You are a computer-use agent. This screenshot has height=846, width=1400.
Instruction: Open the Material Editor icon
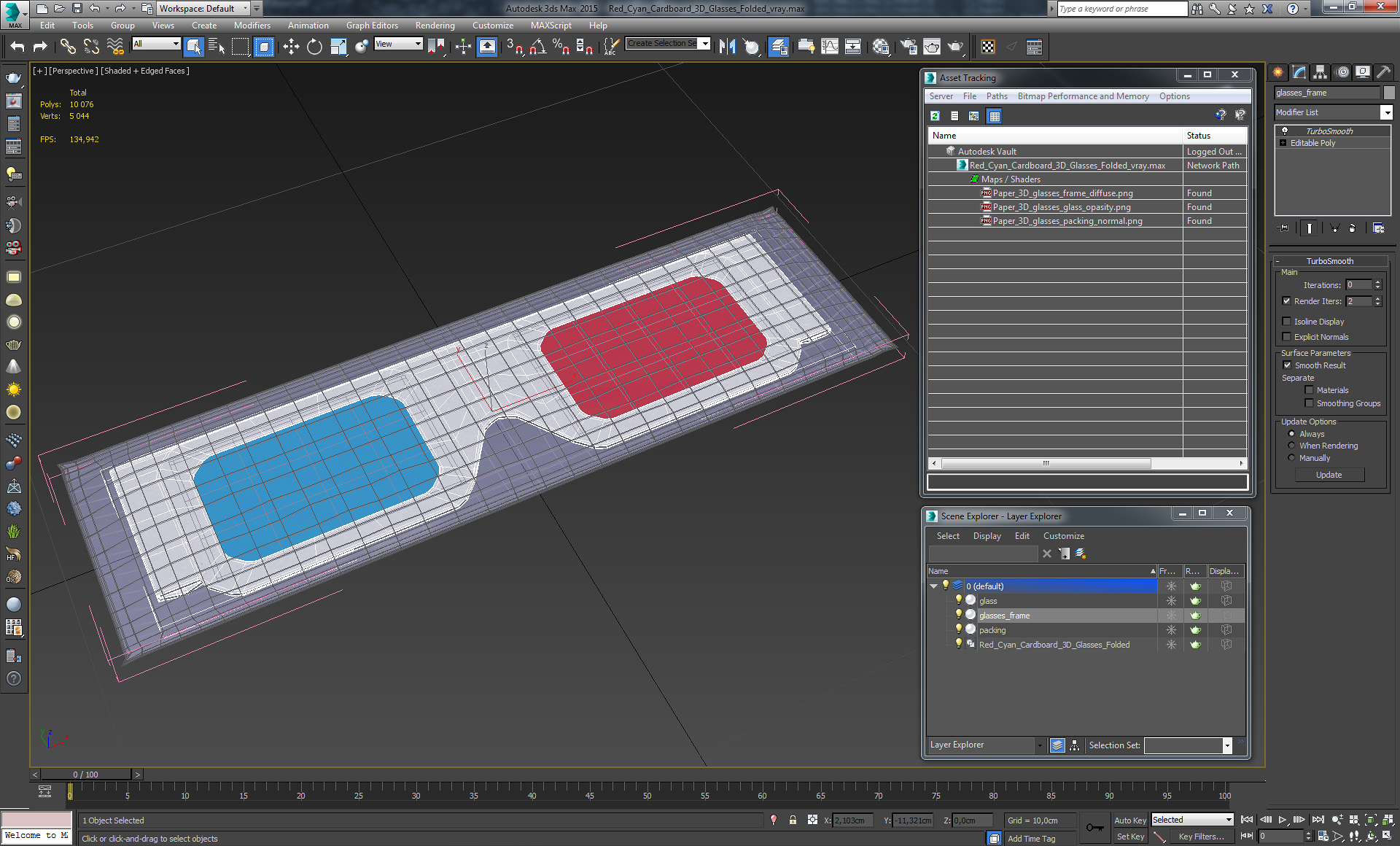(880, 47)
